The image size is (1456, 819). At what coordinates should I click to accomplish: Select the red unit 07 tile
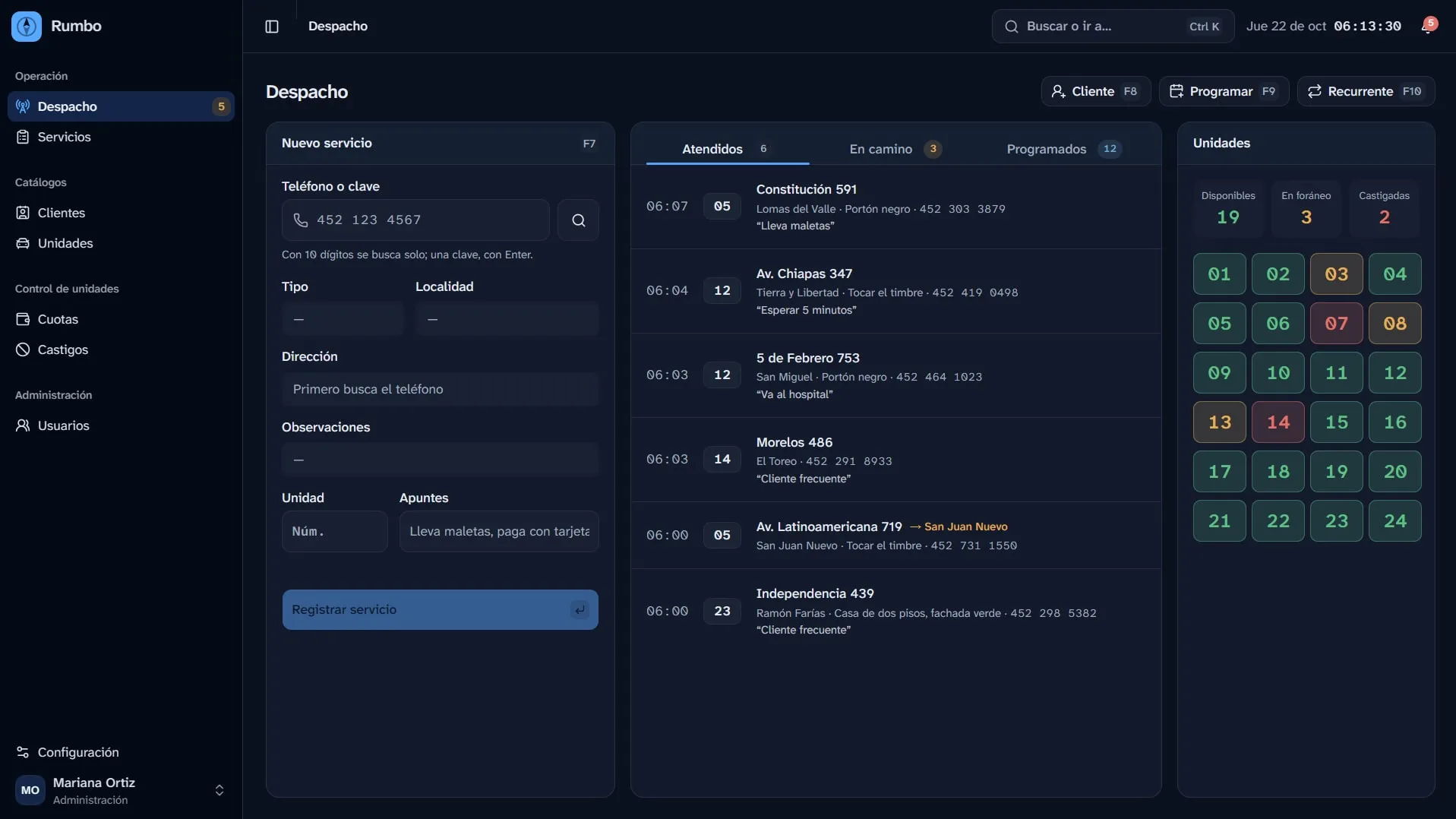coord(1336,323)
